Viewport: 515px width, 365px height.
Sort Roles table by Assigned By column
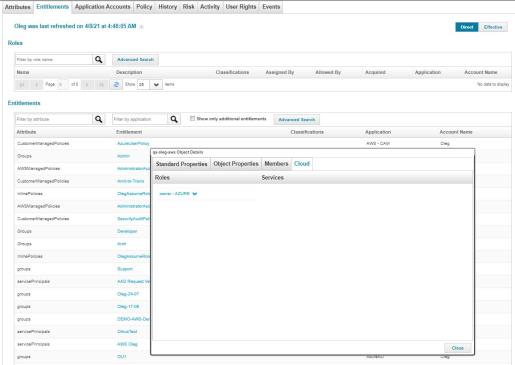point(280,72)
